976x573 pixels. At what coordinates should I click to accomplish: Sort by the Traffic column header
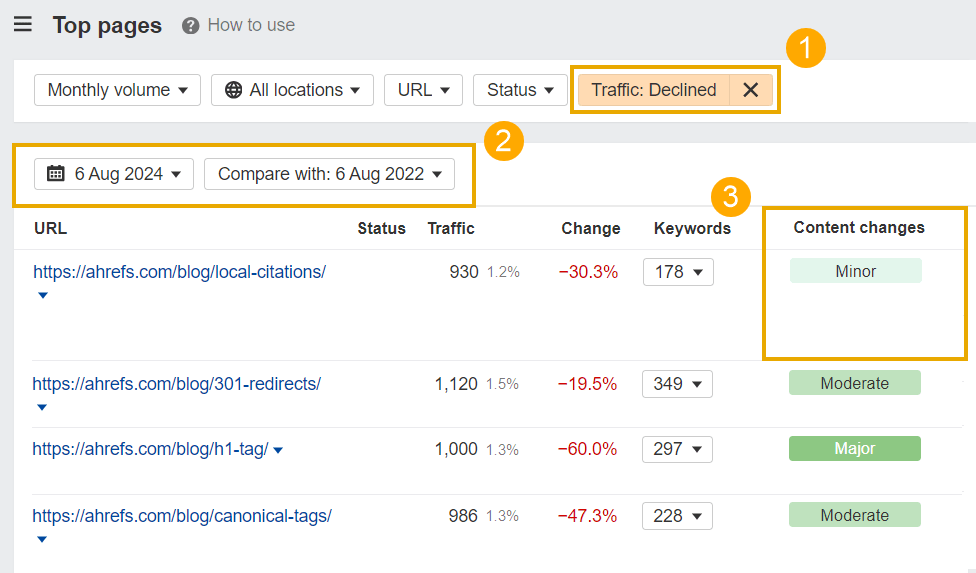(x=451, y=228)
